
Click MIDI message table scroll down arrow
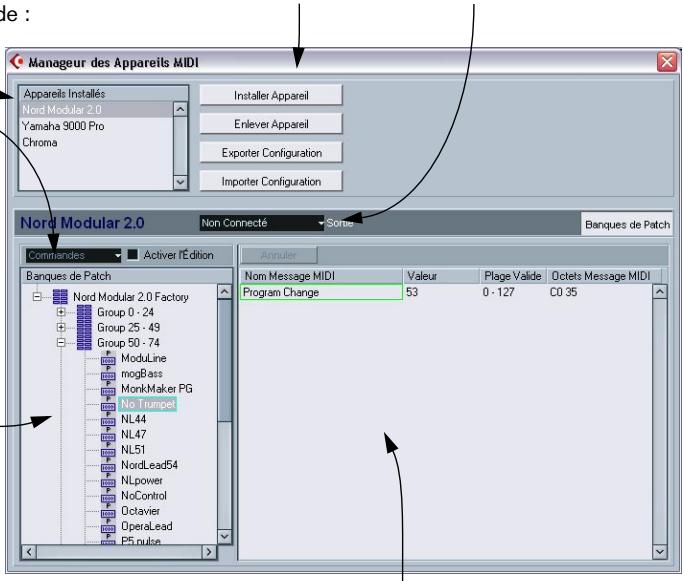660,552
